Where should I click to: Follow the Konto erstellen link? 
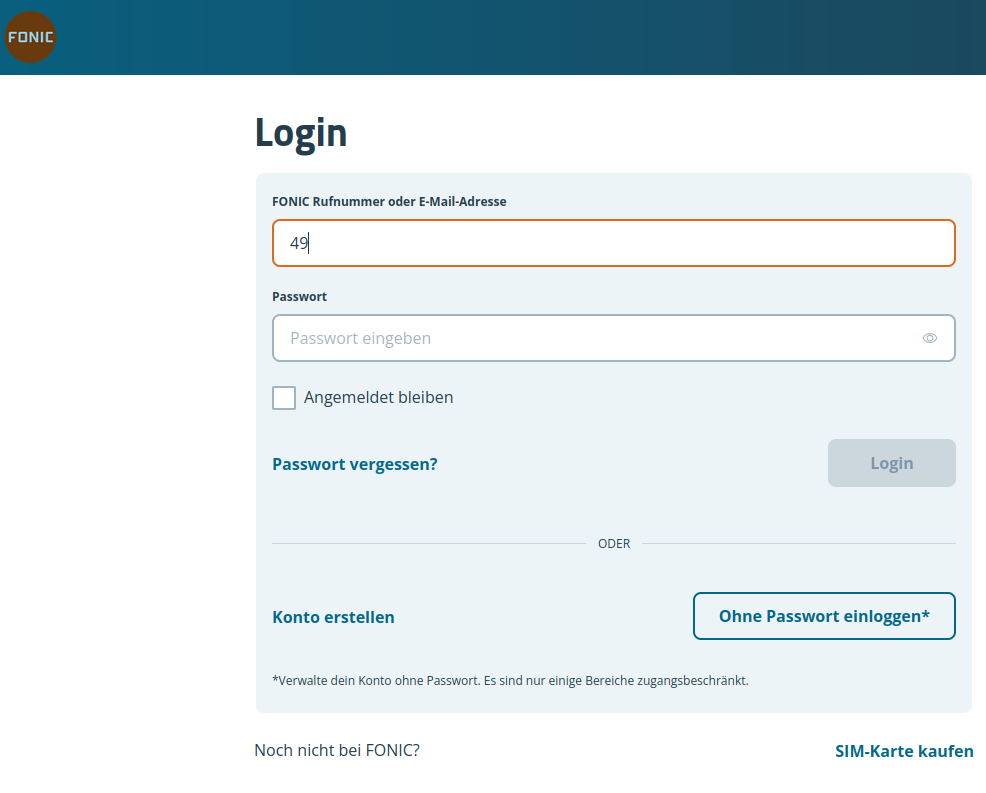[333, 617]
